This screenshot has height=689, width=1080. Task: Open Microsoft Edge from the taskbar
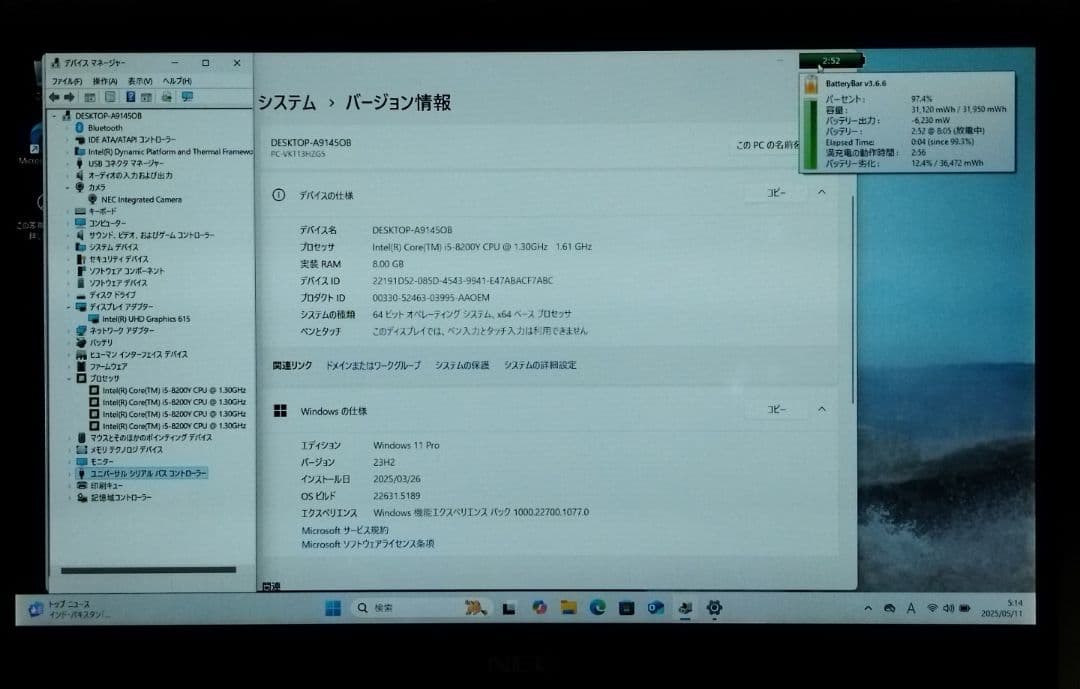click(597, 608)
